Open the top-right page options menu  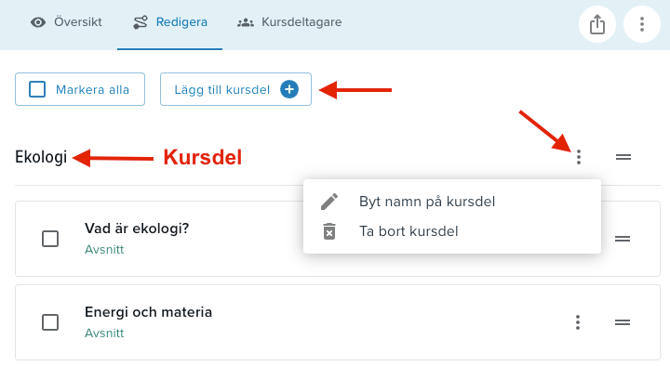(x=642, y=24)
